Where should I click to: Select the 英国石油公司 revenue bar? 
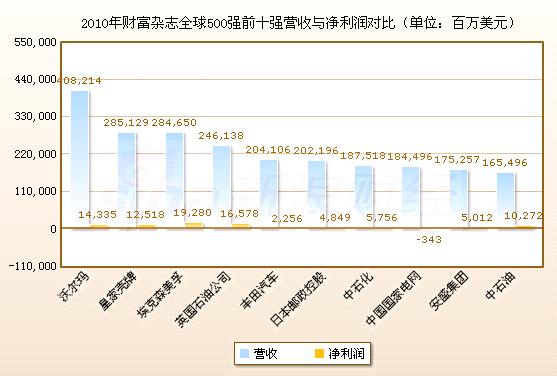coord(222,187)
